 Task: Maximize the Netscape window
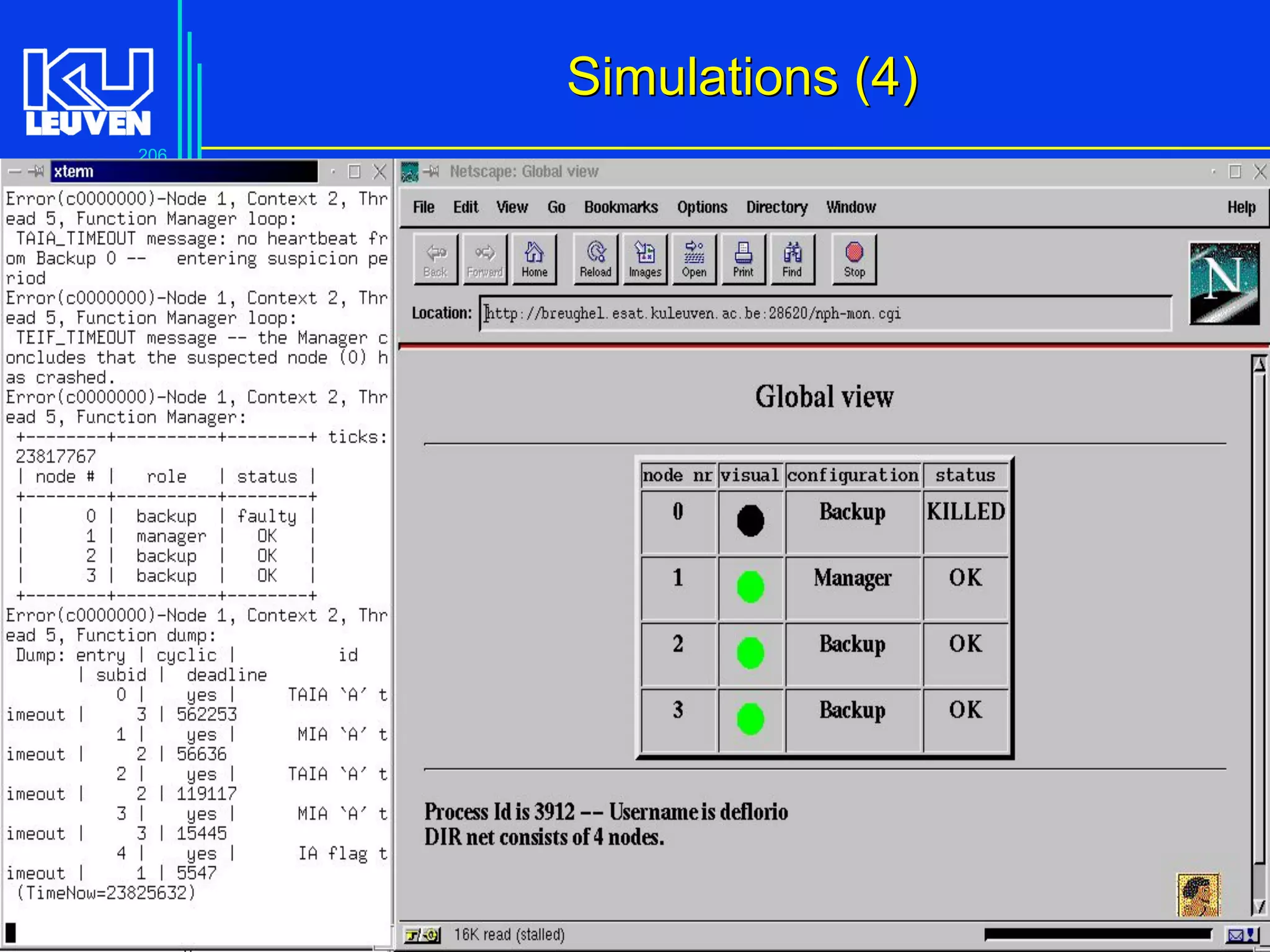coord(1235,172)
